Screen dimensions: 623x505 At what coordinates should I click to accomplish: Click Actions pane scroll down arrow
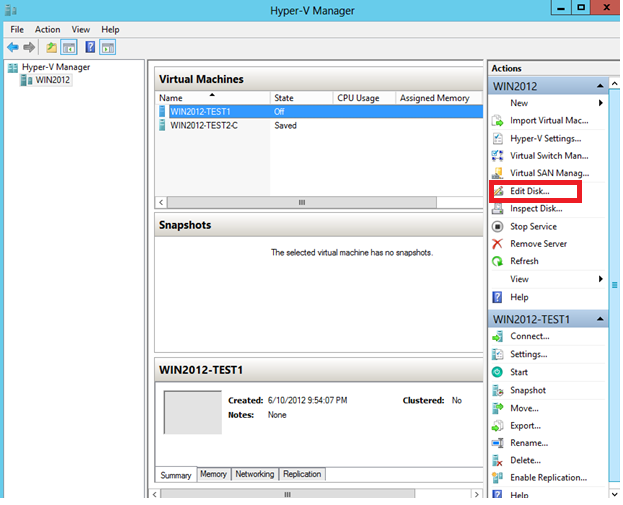click(614, 495)
